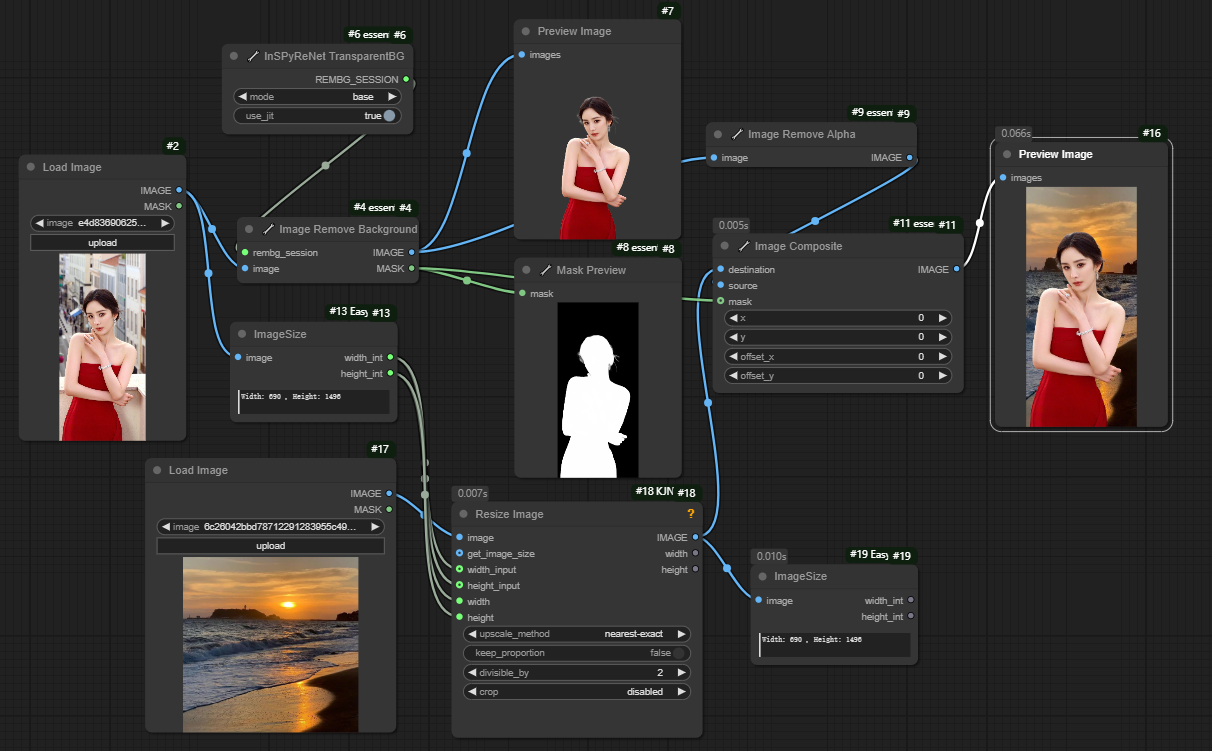Decrease the offset_x value with left arrow
The height and width of the screenshot is (751, 1212).
[x=734, y=356]
